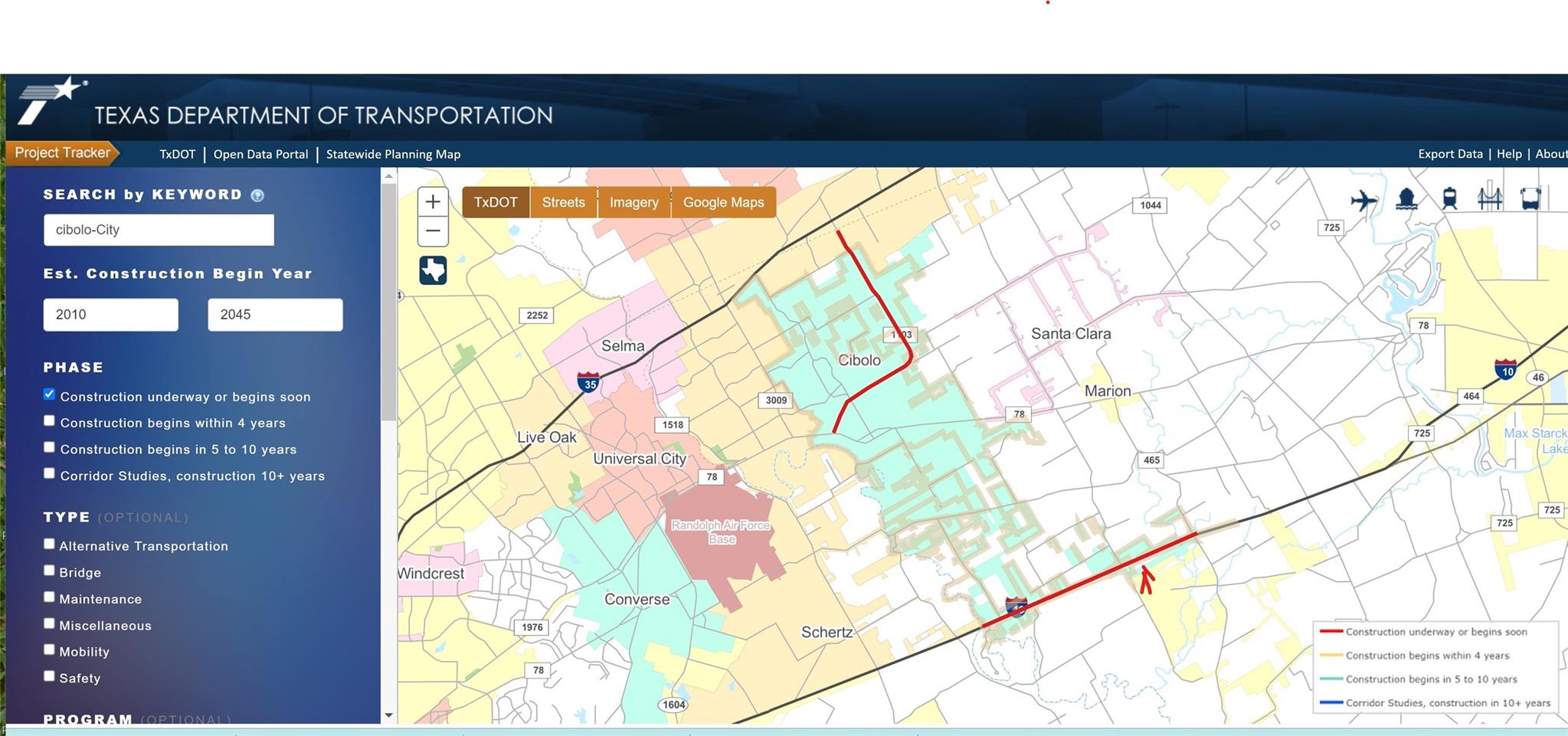Image resolution: width=1568 pixels, height=736 pixels.
Task: Click the keyword search field with cibolo-City
Action: [x=159, y=230]
